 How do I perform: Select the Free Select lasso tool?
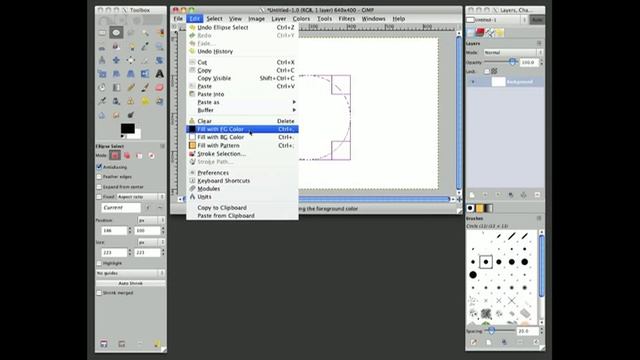[131, 33]
